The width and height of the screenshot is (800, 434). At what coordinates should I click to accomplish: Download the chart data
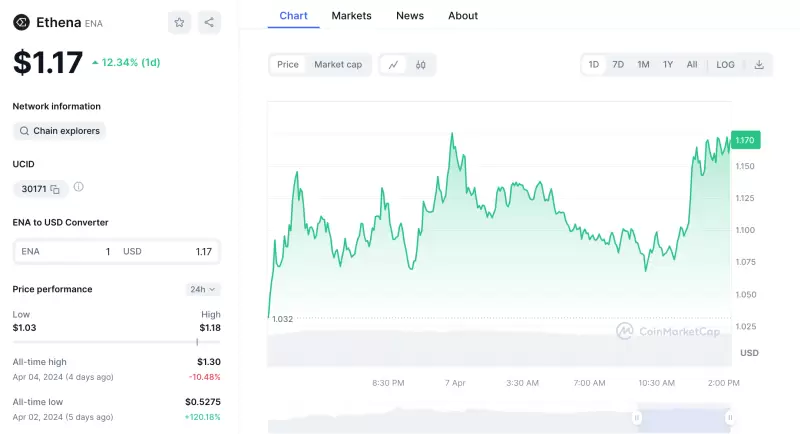[759, 65]
